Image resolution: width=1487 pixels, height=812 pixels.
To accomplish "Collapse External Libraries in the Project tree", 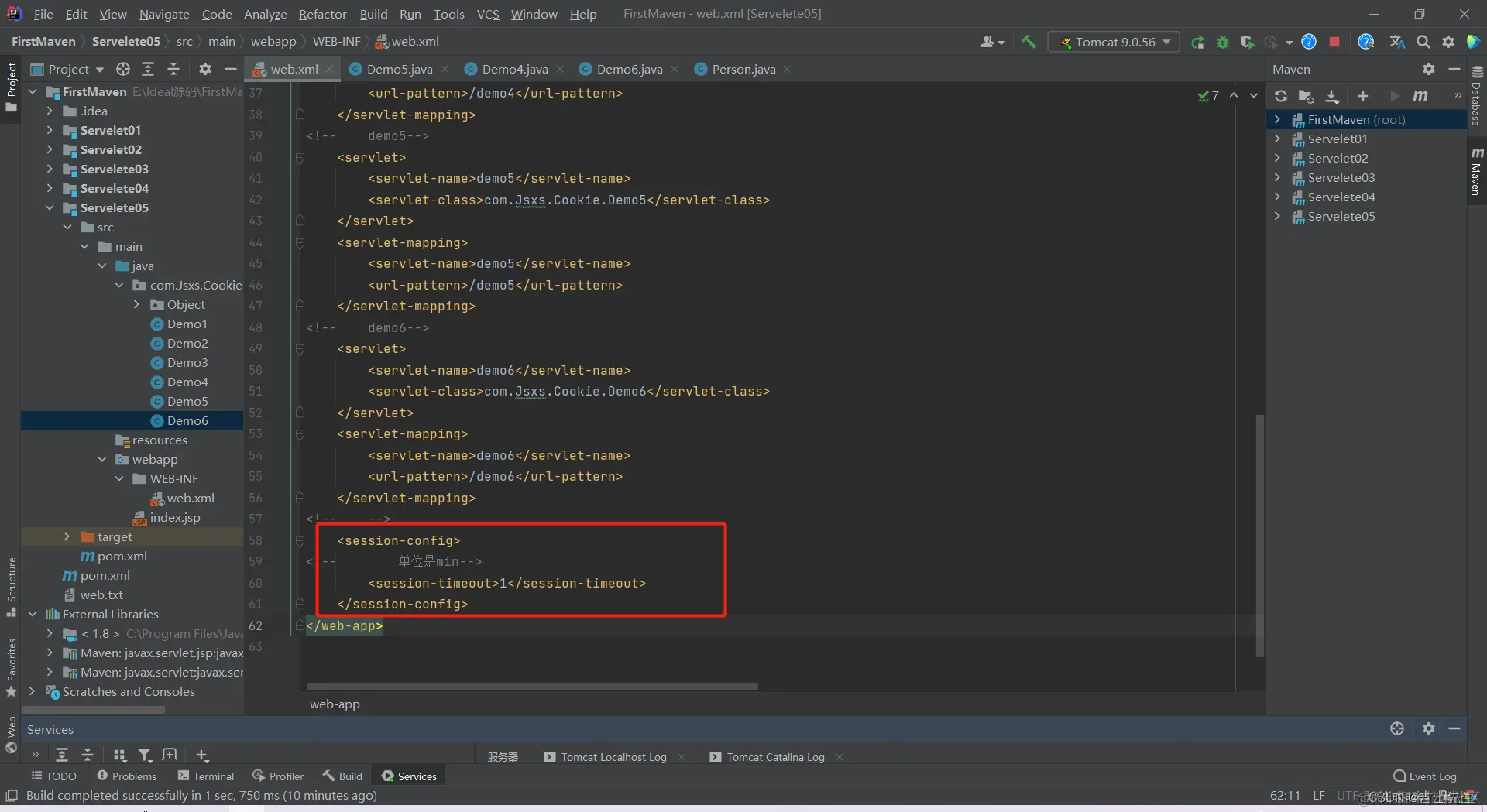I will click(x=33, y=614).
